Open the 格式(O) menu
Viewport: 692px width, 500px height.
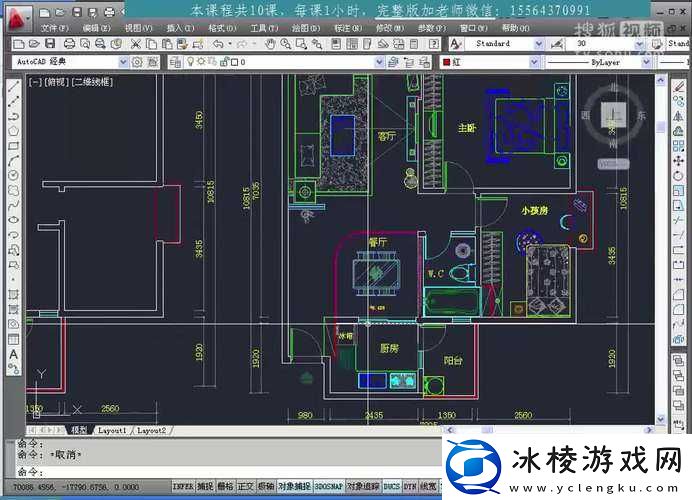tap(222, 28)
